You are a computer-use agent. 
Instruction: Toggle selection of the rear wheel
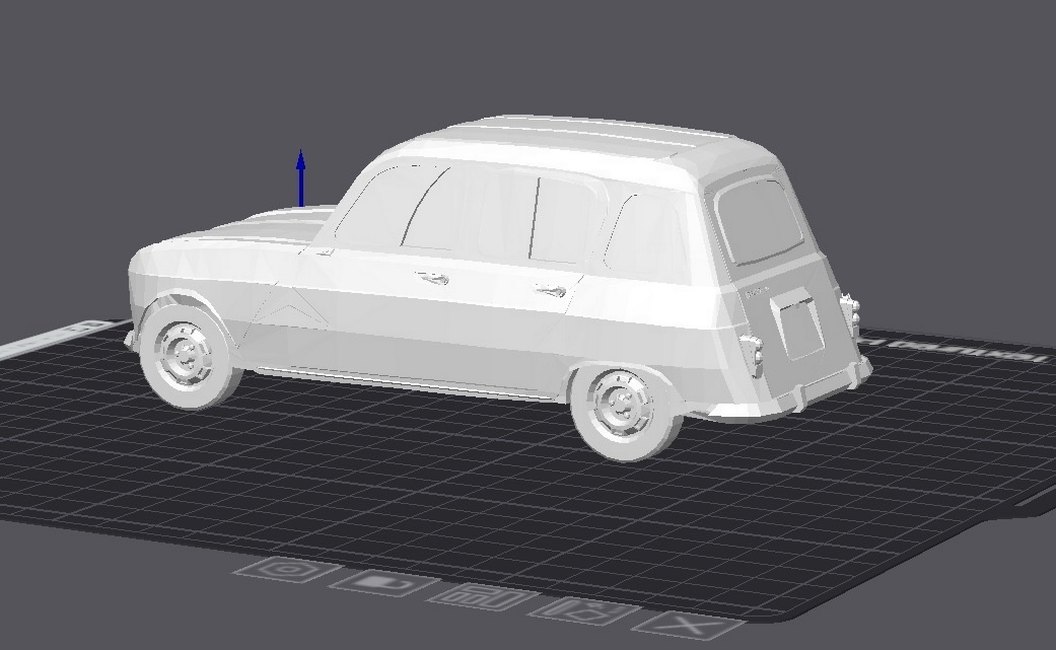[622, 410]
